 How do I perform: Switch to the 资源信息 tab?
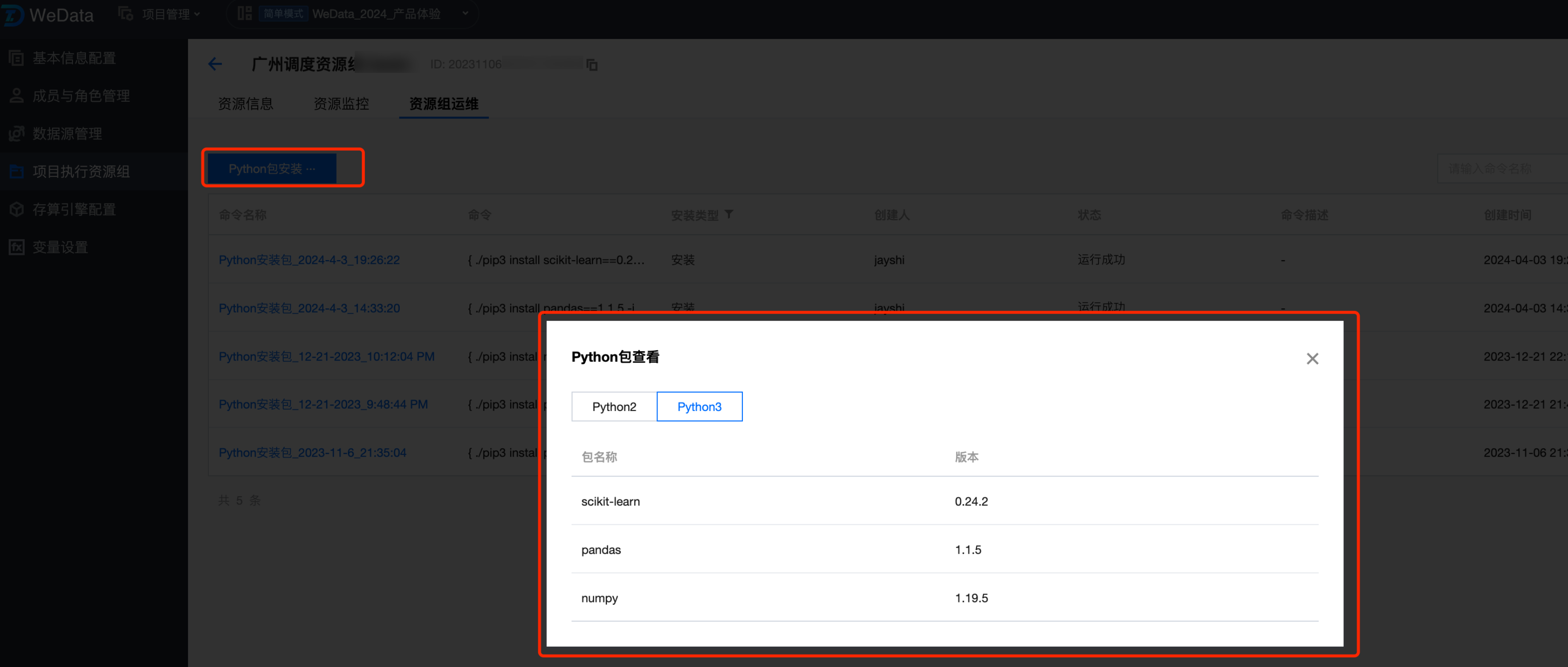245,104
